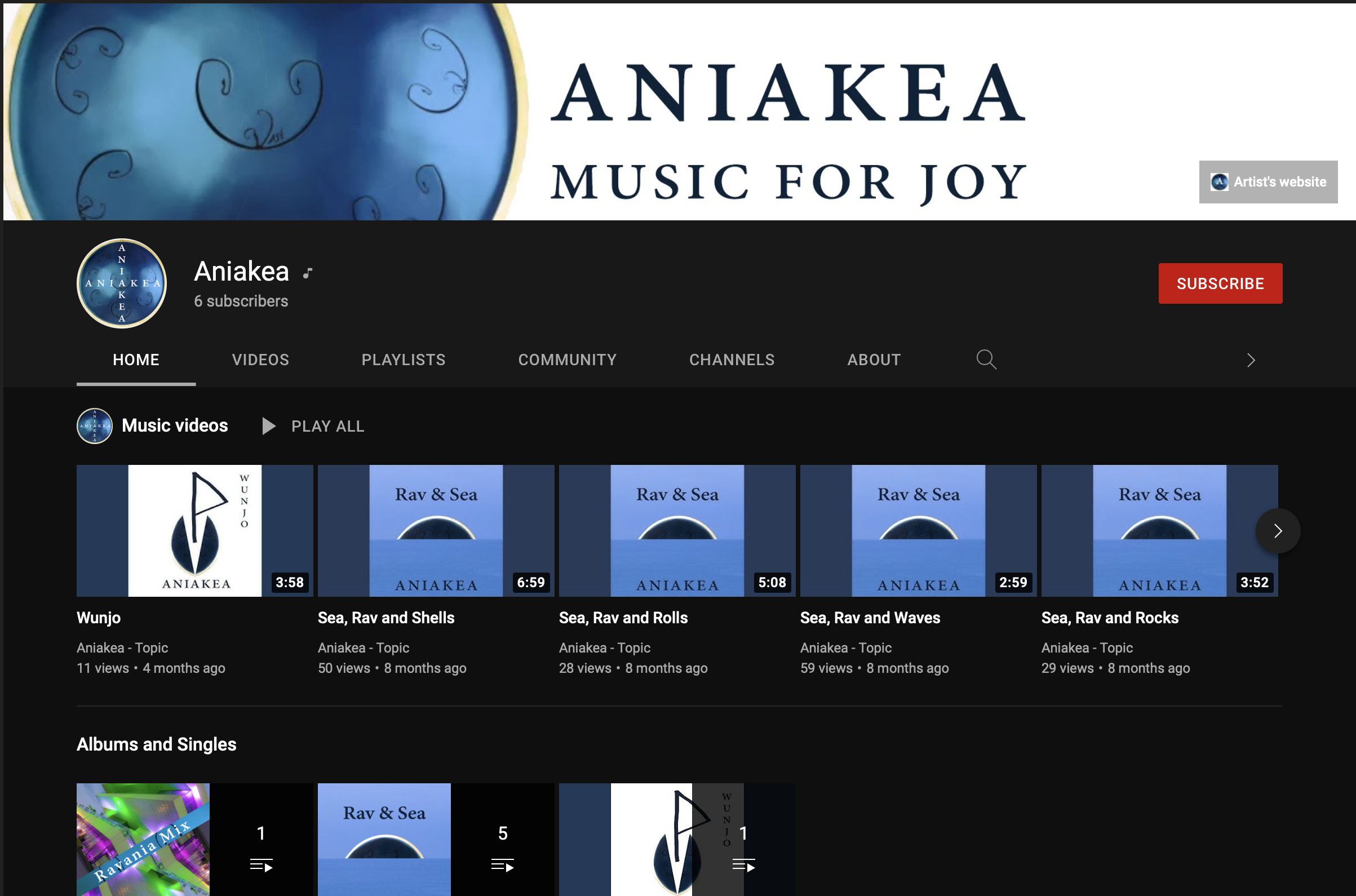Click the 3:52 duration badge

point(1255,582)
